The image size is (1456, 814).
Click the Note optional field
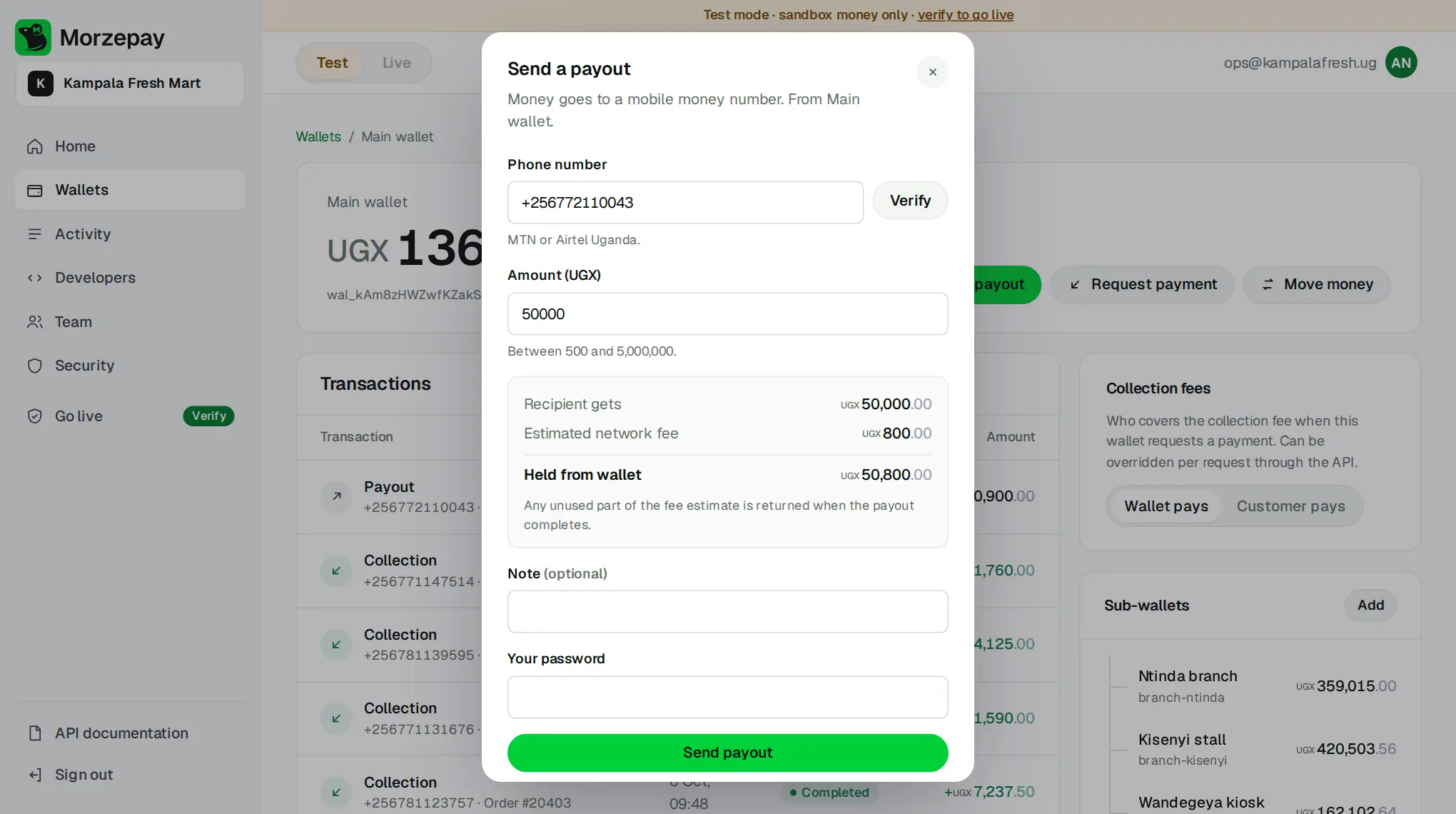tap(727, 611)
